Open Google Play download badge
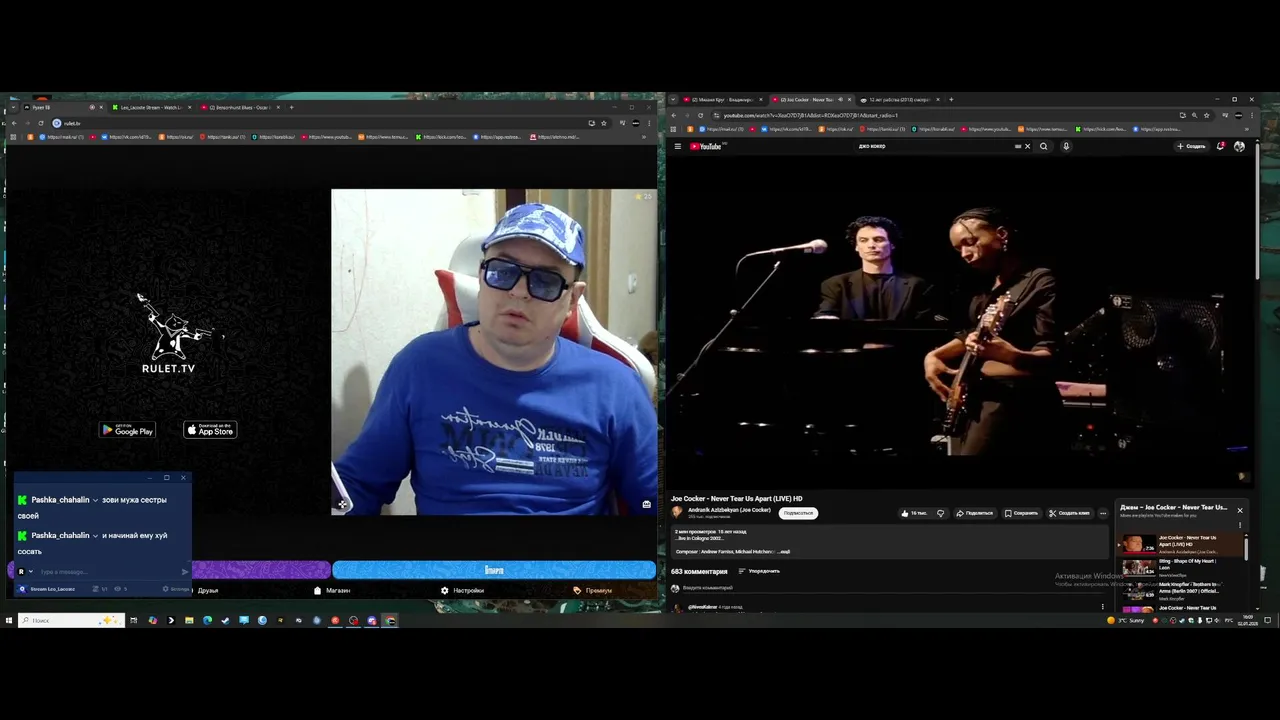Image resolution: width=1280 pixels, height=720 pixels. [x=127, y=430]
